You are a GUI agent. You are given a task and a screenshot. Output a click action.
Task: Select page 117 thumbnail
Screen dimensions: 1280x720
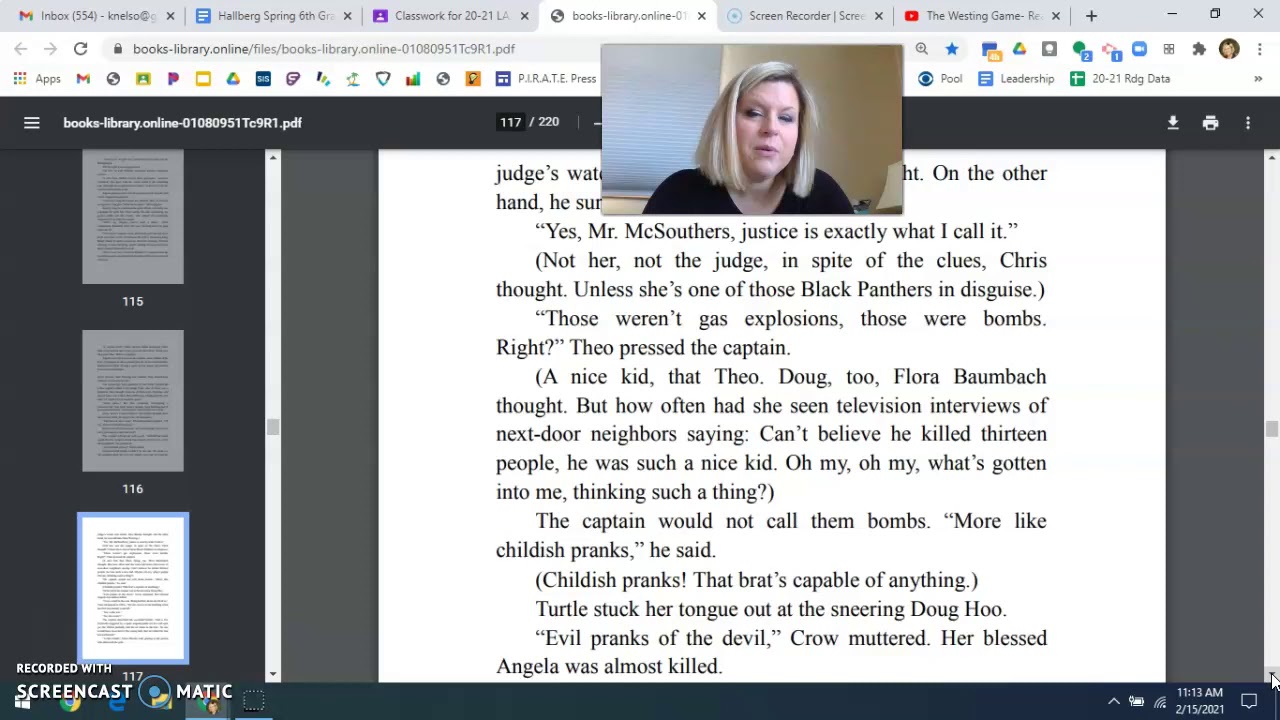pos(133,589)
